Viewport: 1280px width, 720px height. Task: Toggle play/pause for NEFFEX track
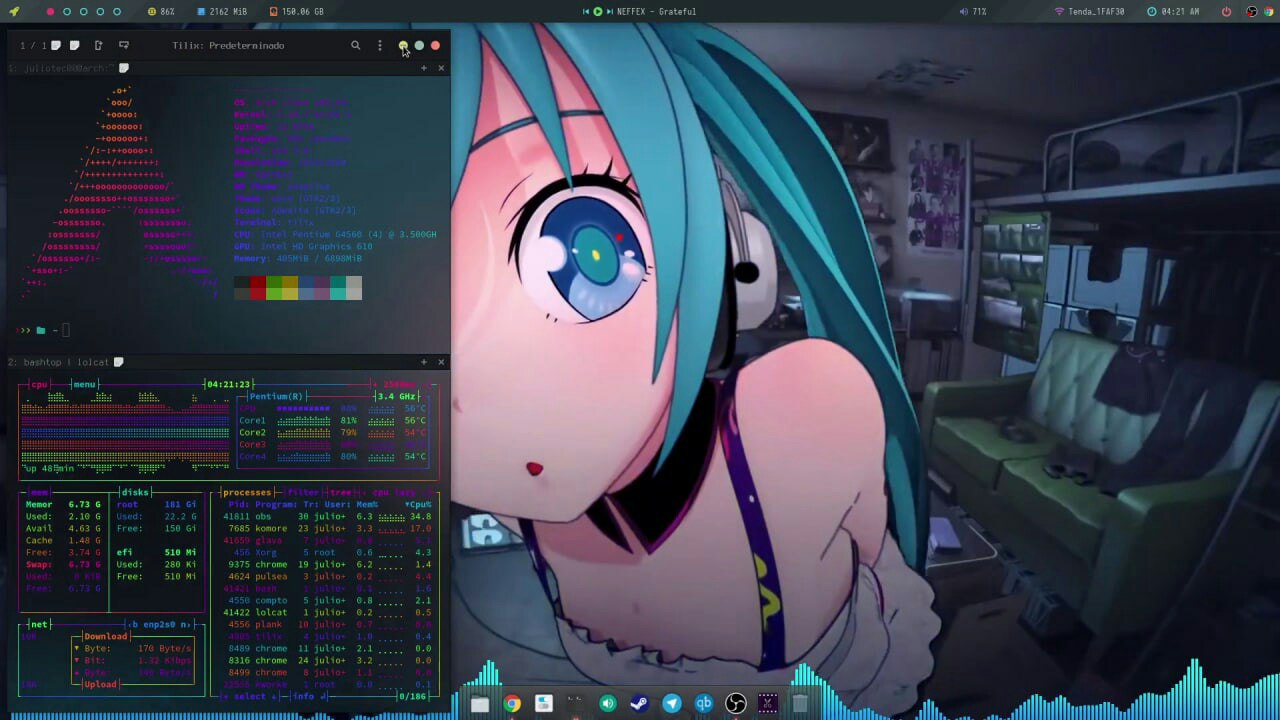598,12
